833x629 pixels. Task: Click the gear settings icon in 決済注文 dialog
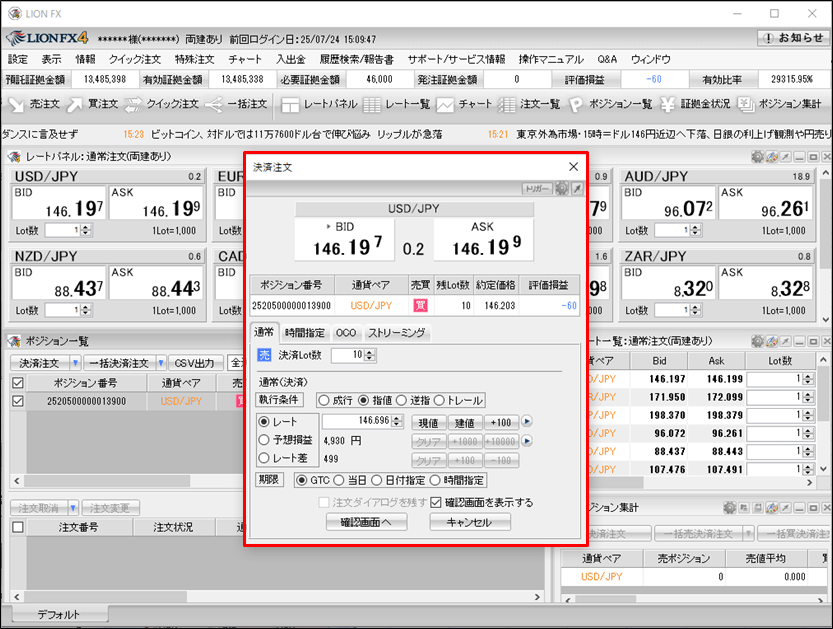click(x=562, y=188)
